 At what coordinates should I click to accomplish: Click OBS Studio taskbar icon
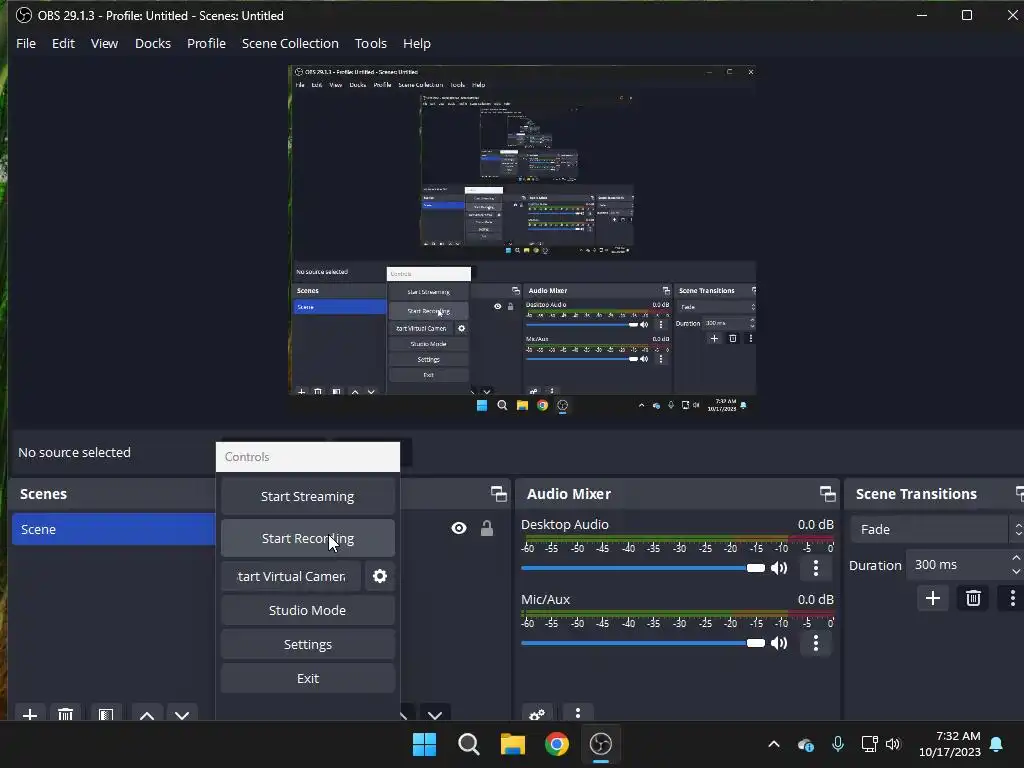coord(601,744)
